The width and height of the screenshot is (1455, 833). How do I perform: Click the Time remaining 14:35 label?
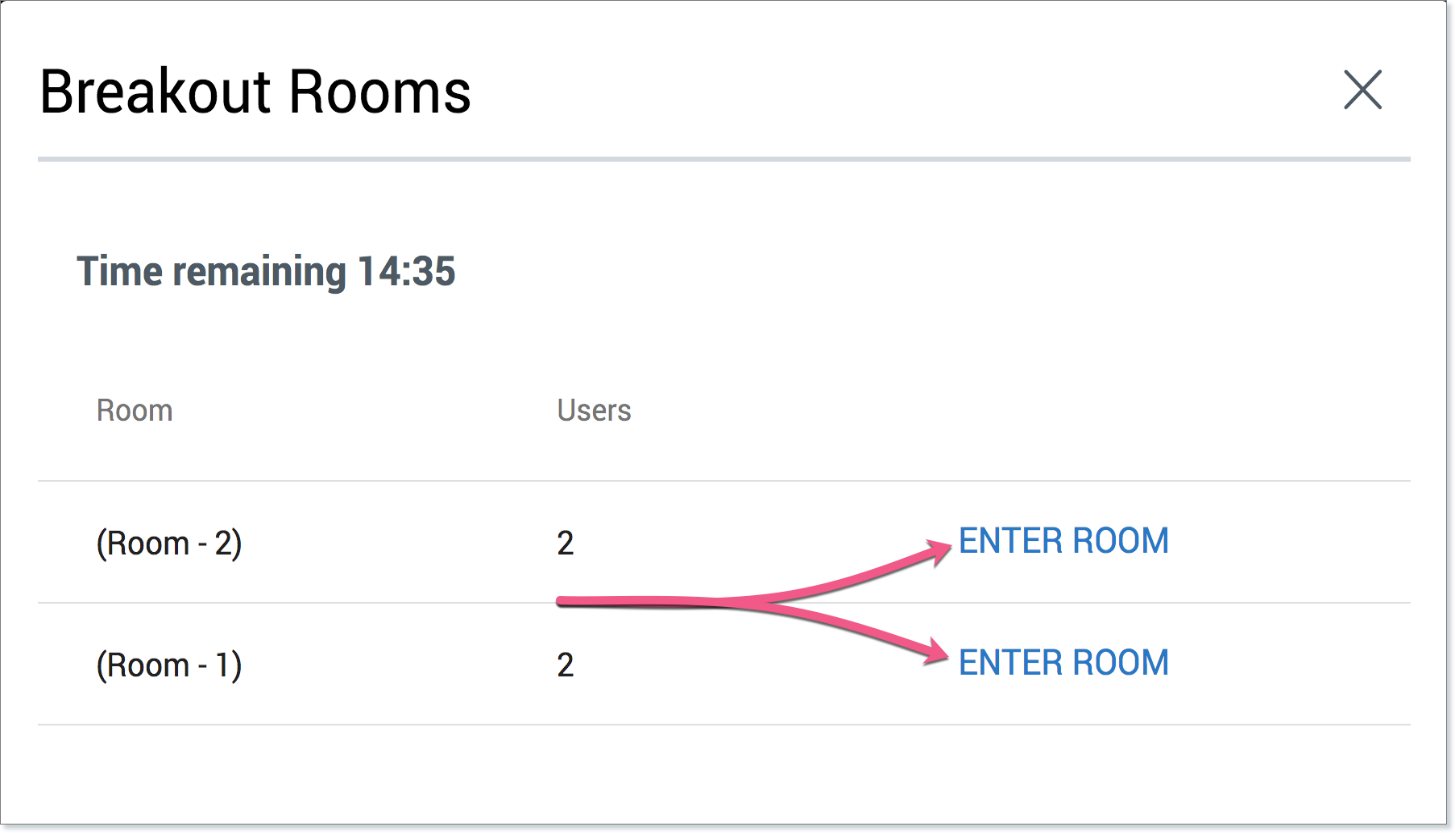click(x=266, y=271)
